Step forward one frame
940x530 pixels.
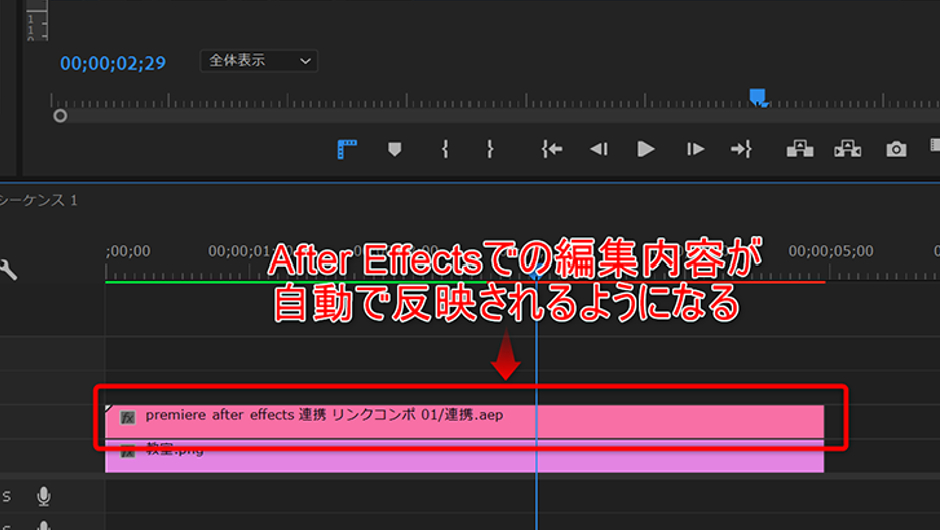pos(695,149)
